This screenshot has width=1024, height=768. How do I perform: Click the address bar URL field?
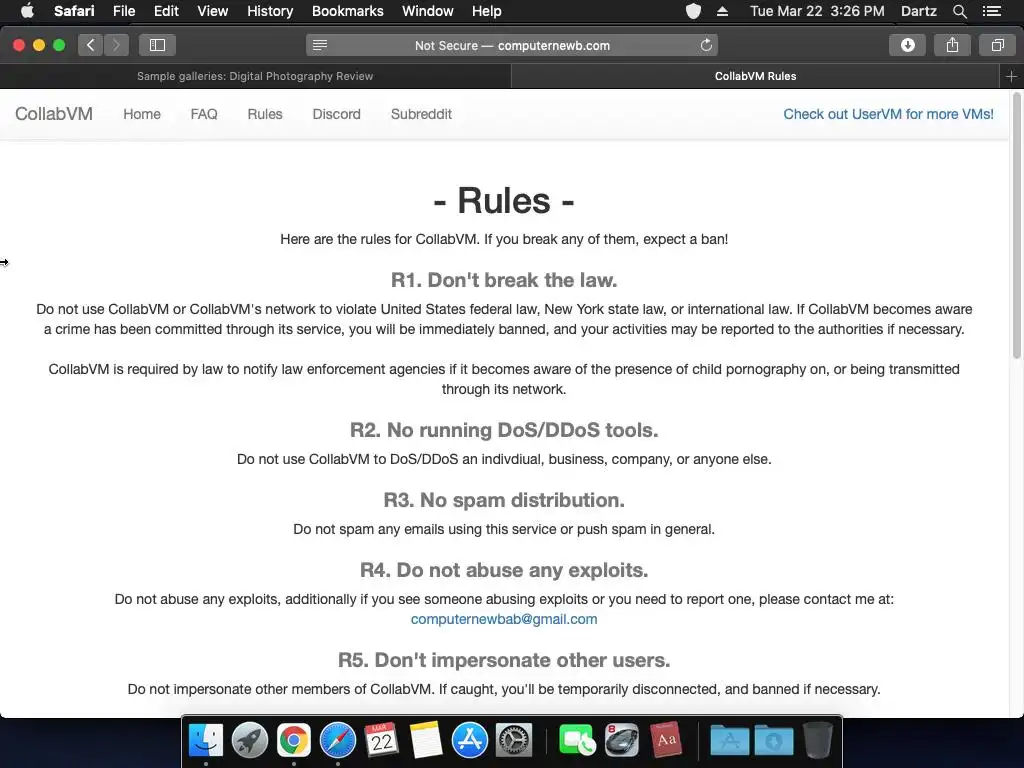click(512, 45)
